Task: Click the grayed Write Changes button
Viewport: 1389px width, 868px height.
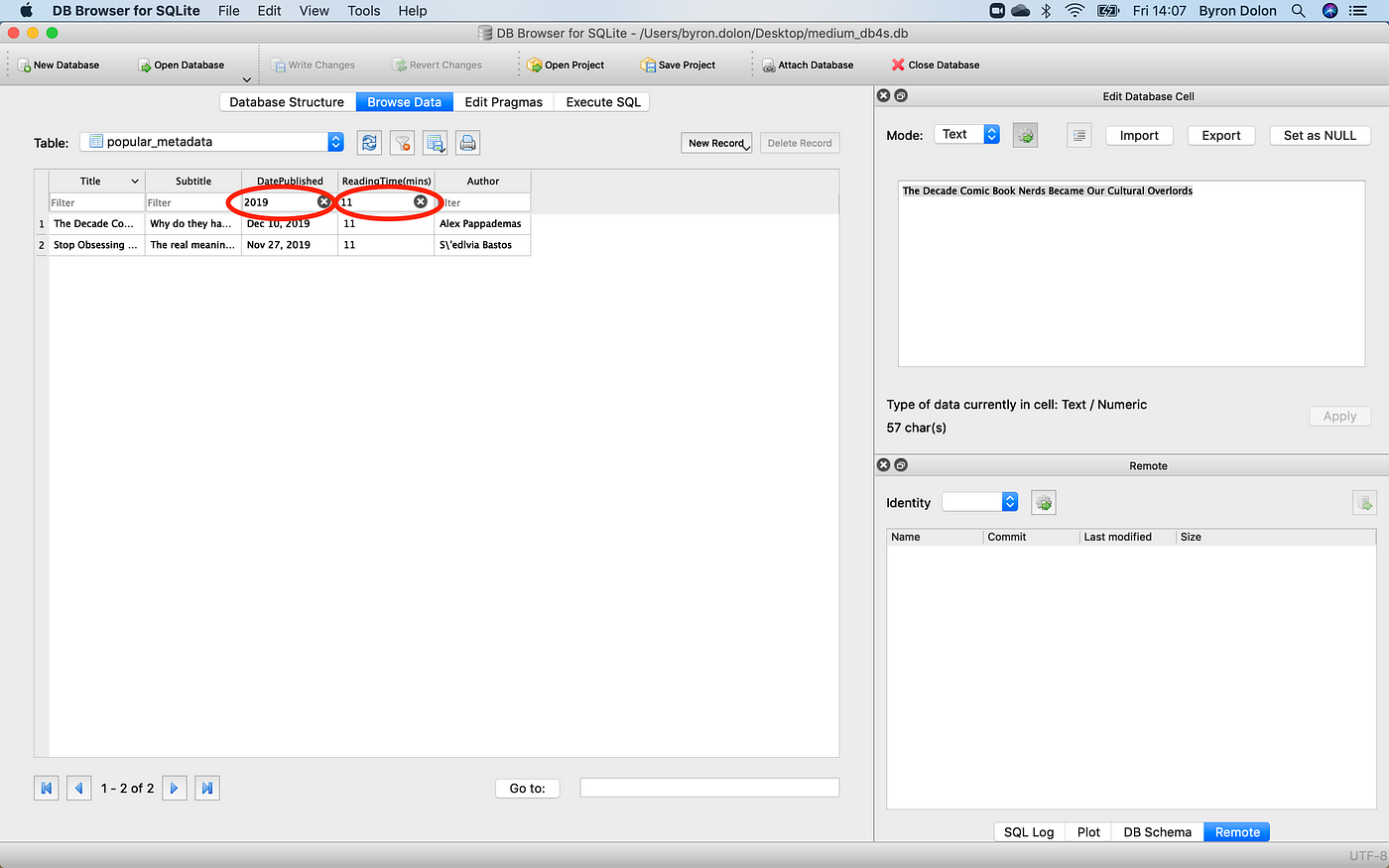Action: click(x=313, y=65)
